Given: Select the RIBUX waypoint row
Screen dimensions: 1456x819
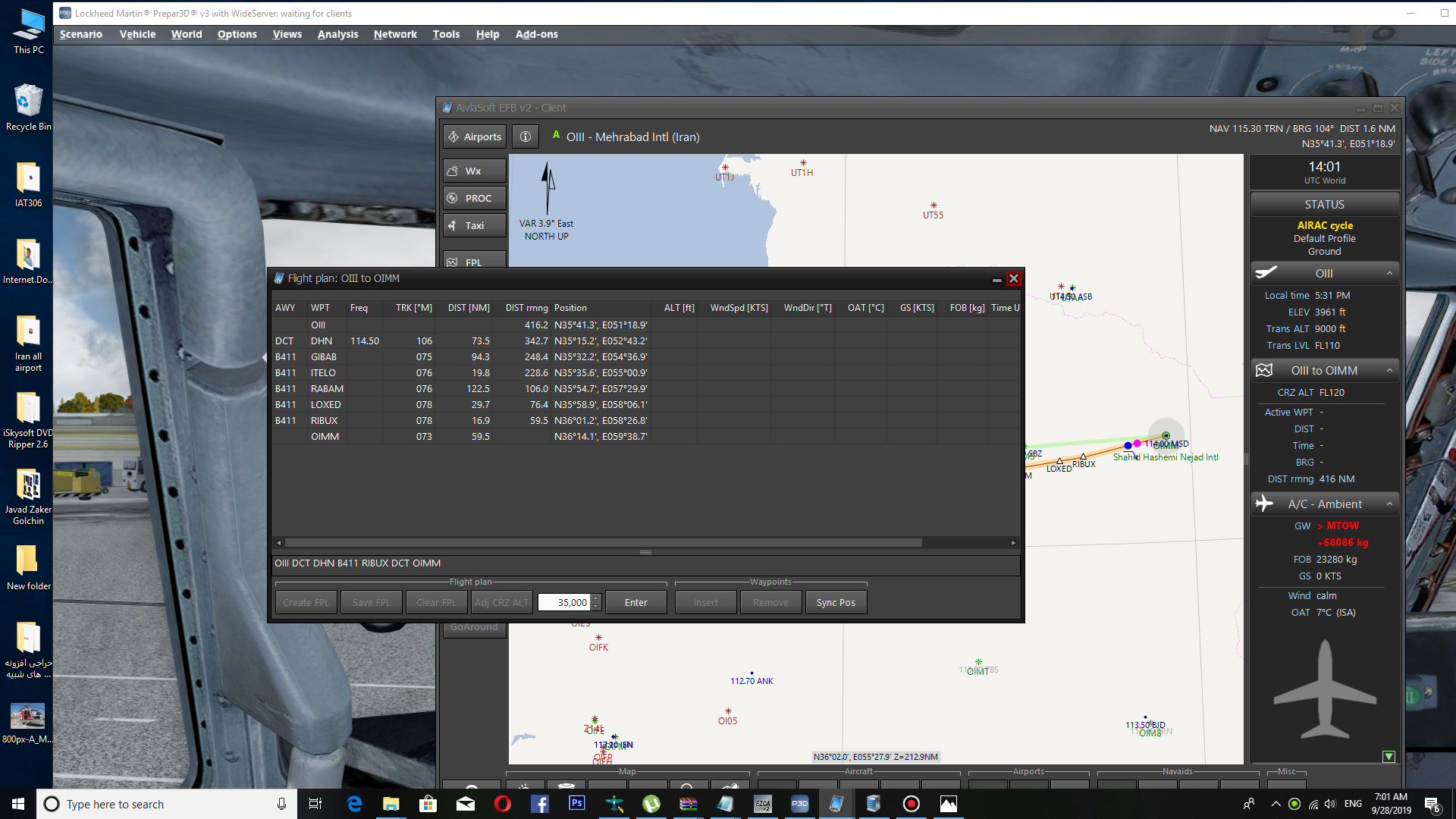Looking at the screenshot, I should point(646,421).
